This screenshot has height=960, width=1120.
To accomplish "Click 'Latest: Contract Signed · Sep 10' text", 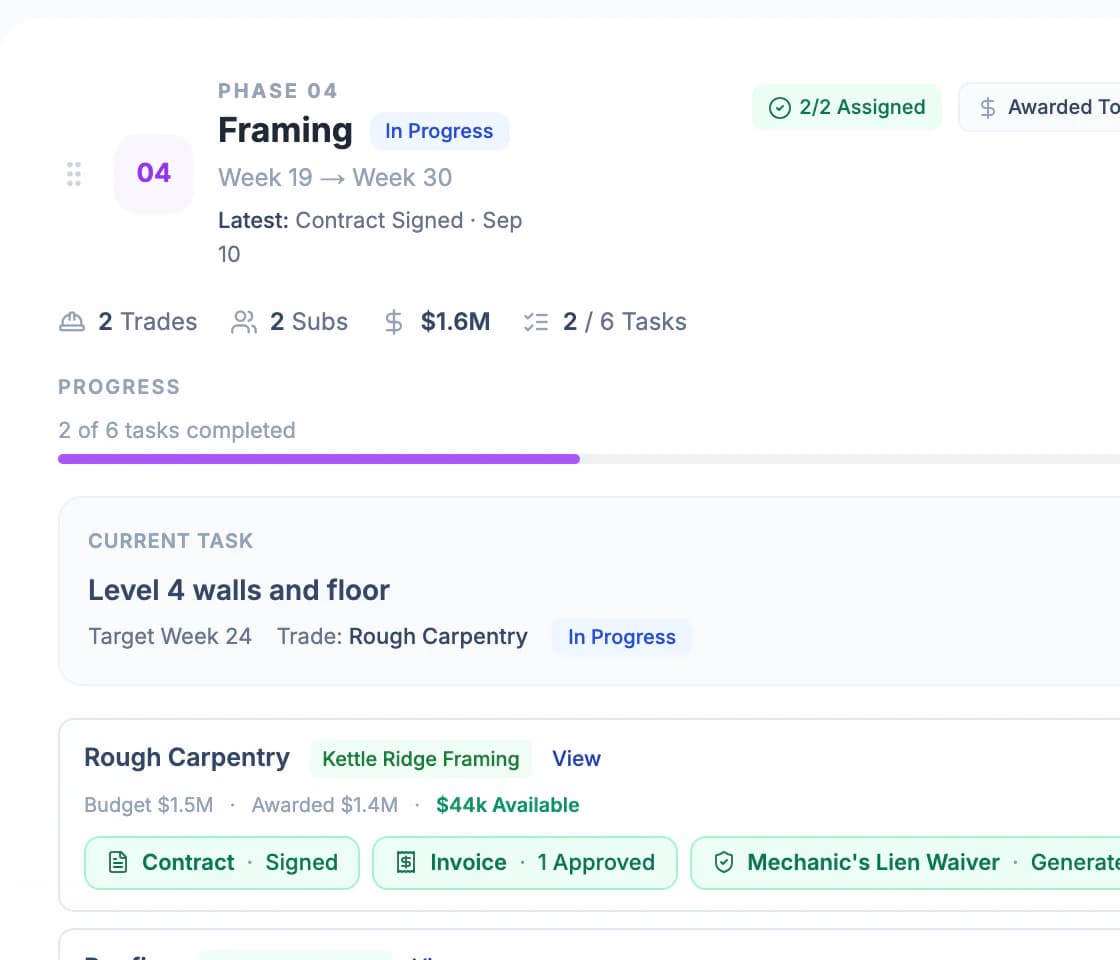I will pyautogui.click(x=370, y=237).
